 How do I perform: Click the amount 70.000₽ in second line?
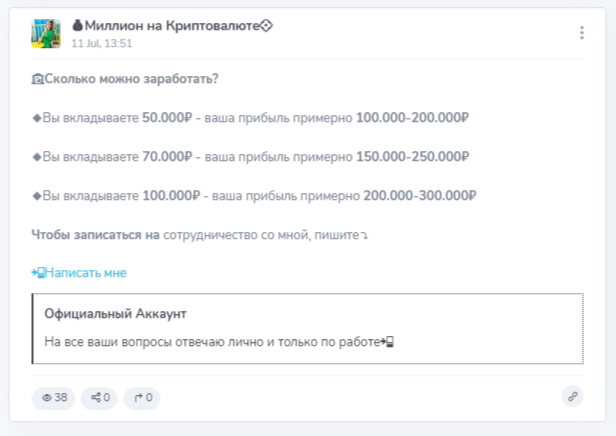(167, 157)
